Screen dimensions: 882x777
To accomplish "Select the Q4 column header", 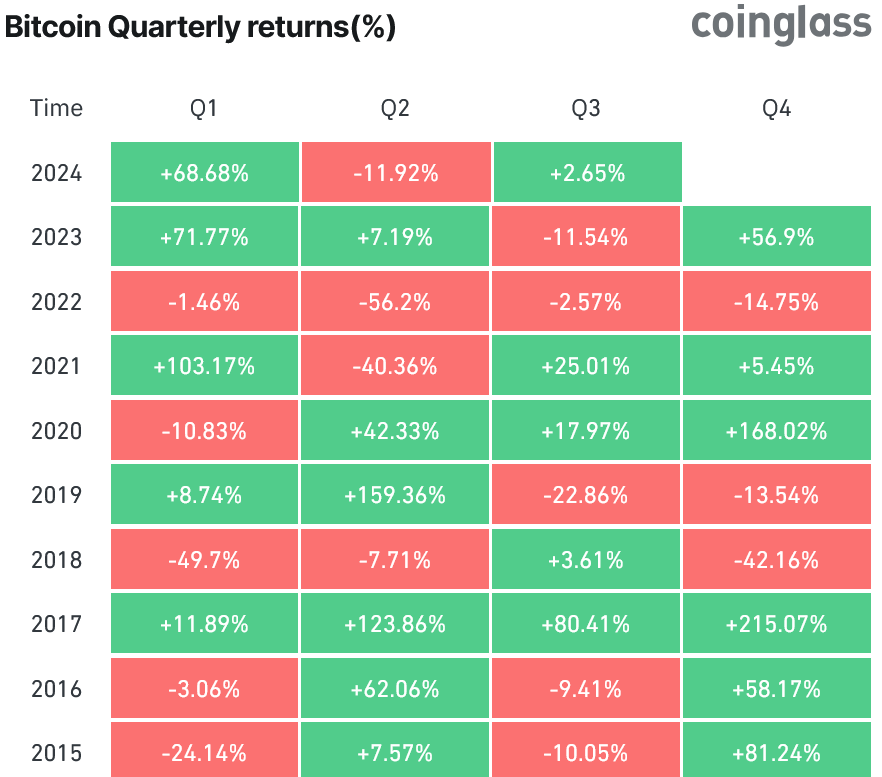I will (x=776, y=108).
